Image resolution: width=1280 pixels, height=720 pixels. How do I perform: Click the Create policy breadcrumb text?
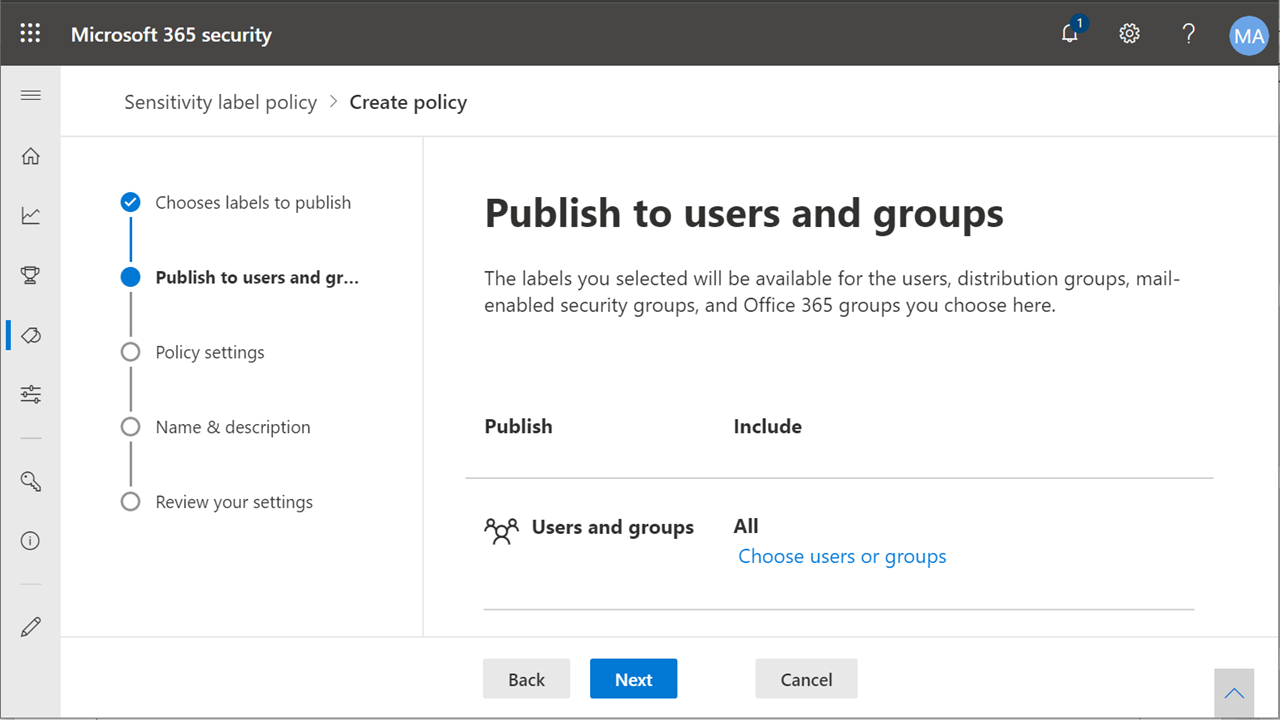tap(408, 102)
